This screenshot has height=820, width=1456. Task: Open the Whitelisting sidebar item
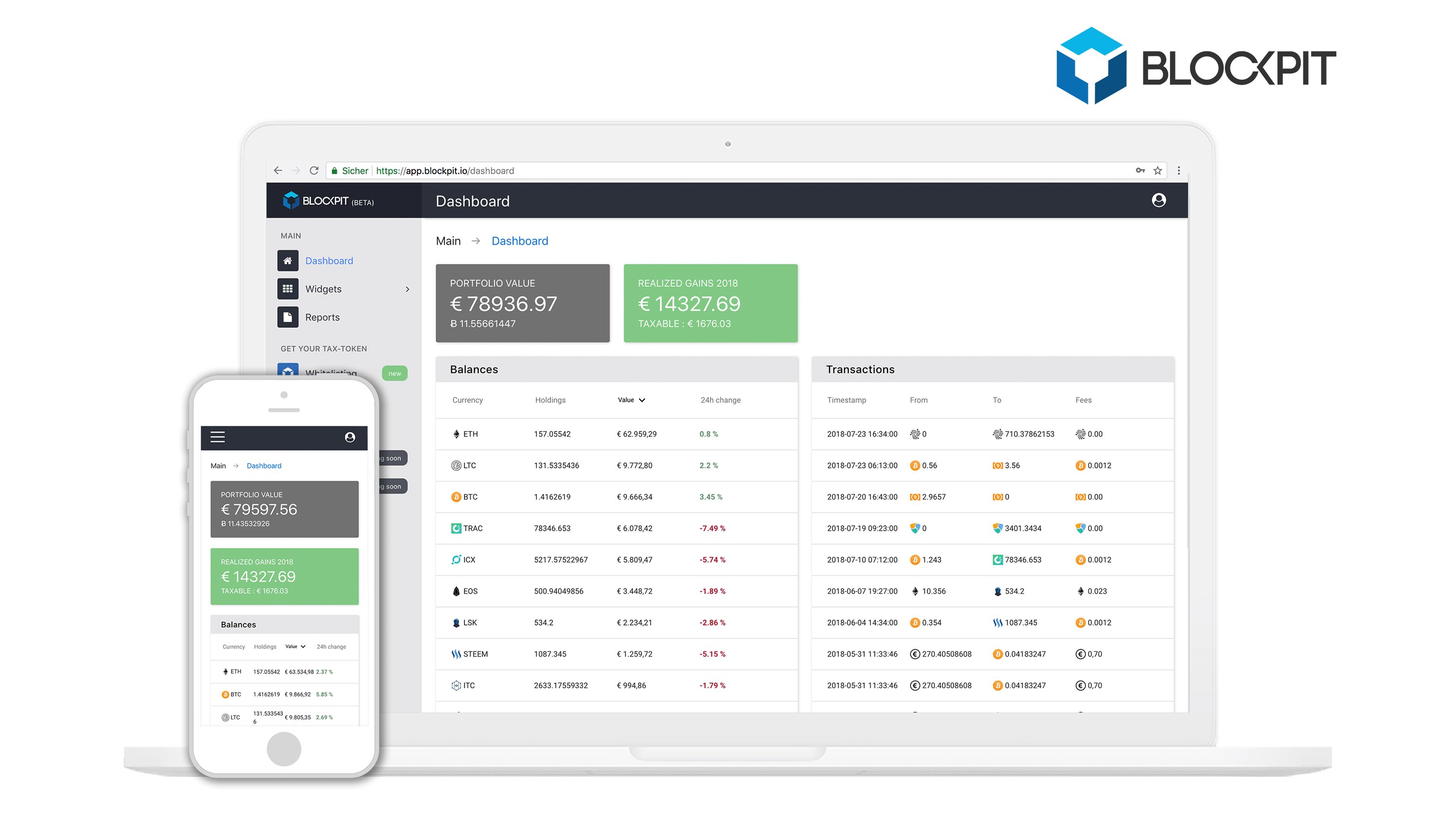click(331, 372)
